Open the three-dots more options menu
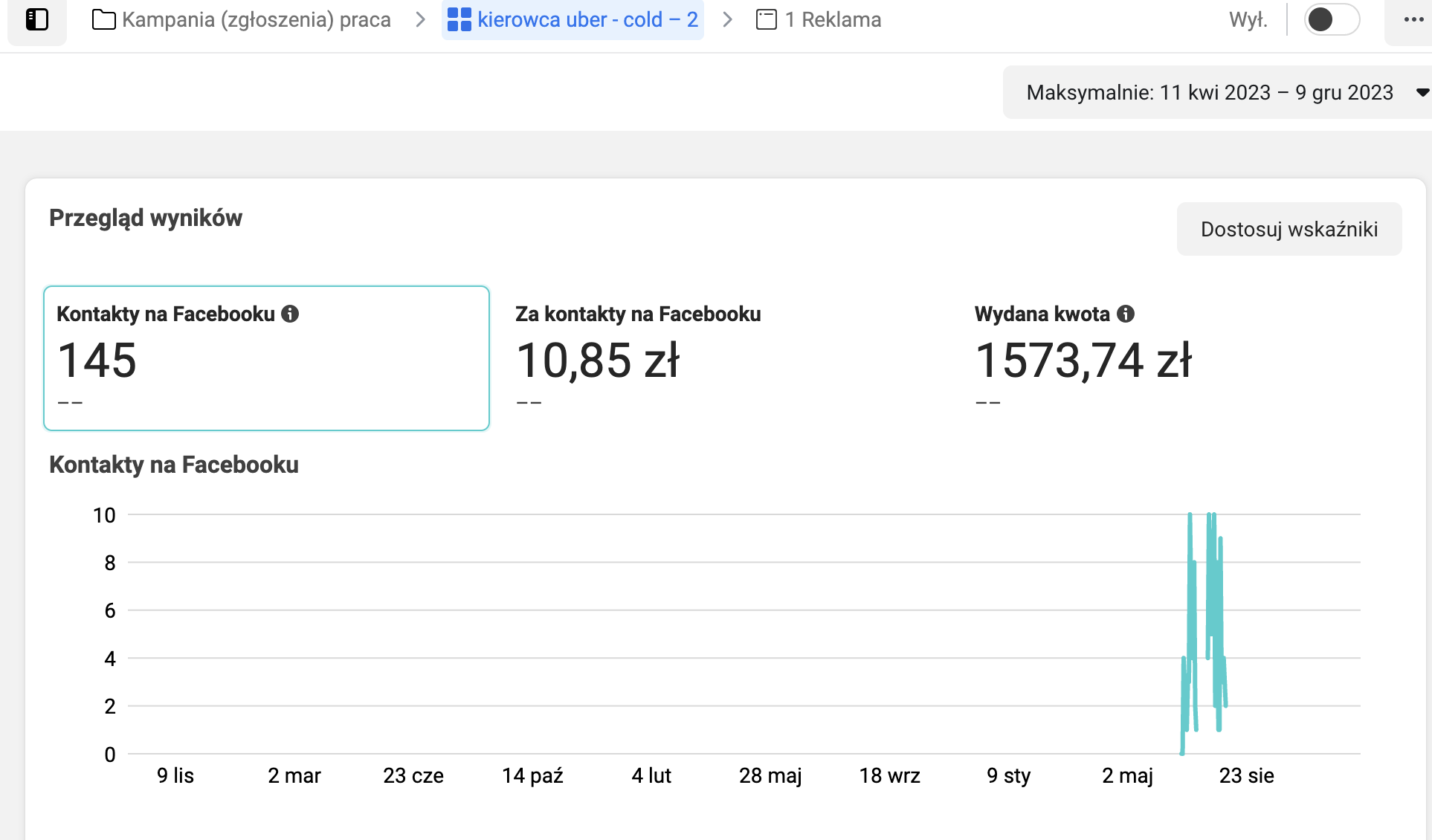Viewport: 1432px width, 840px height. [1413, 19]
